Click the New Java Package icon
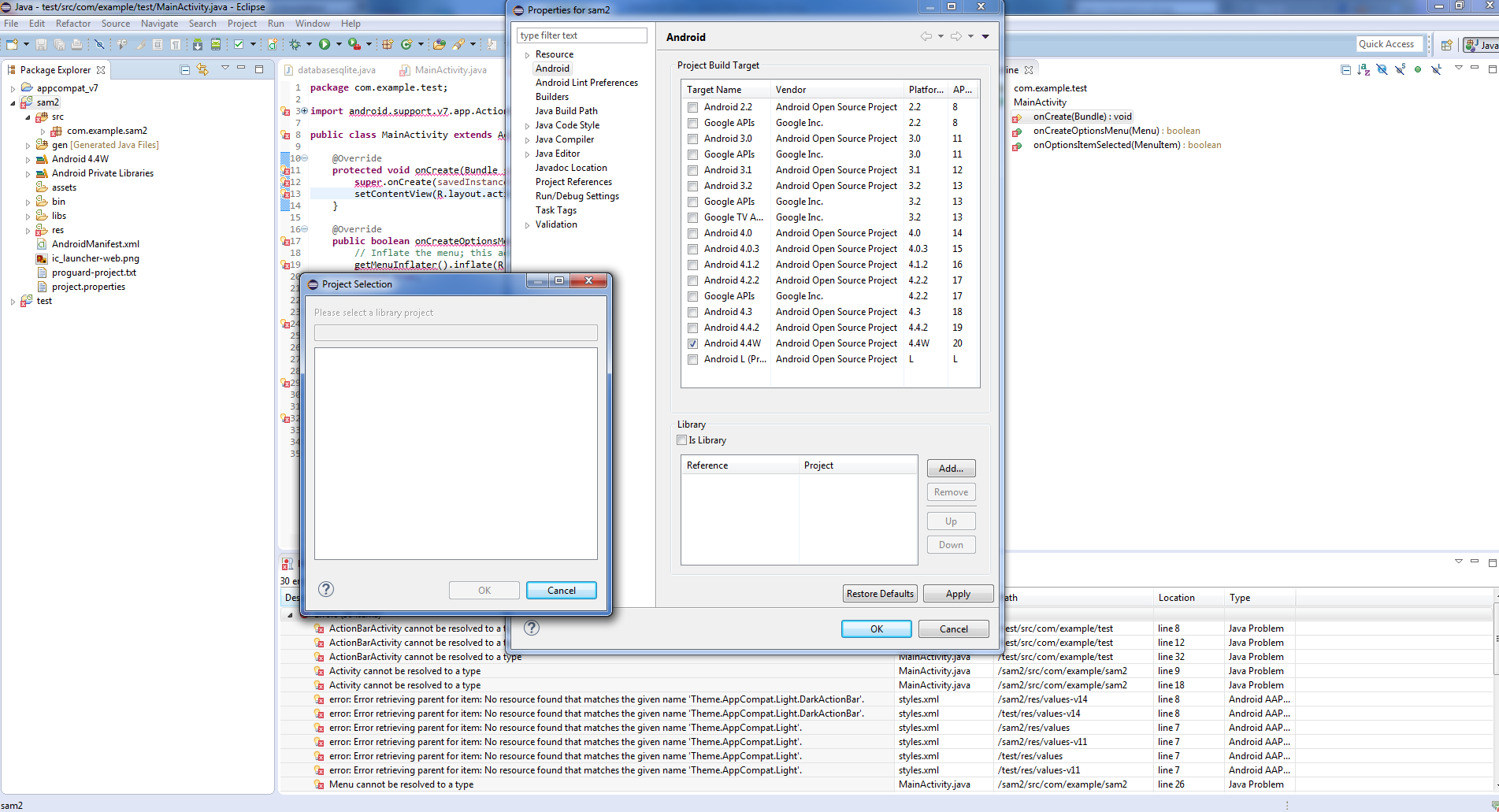Image resolution: width=1499 pixels, height=812 pixels. coord(388,44)
